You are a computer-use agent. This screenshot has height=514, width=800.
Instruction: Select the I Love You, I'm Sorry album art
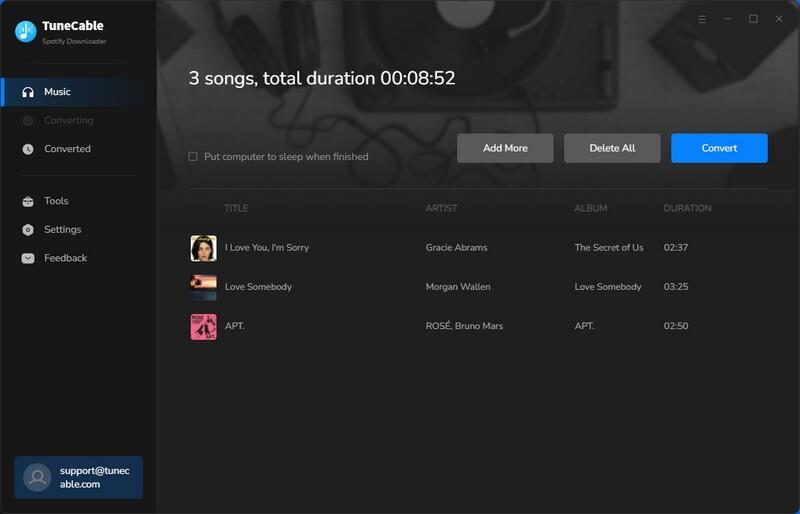point(203,248)
